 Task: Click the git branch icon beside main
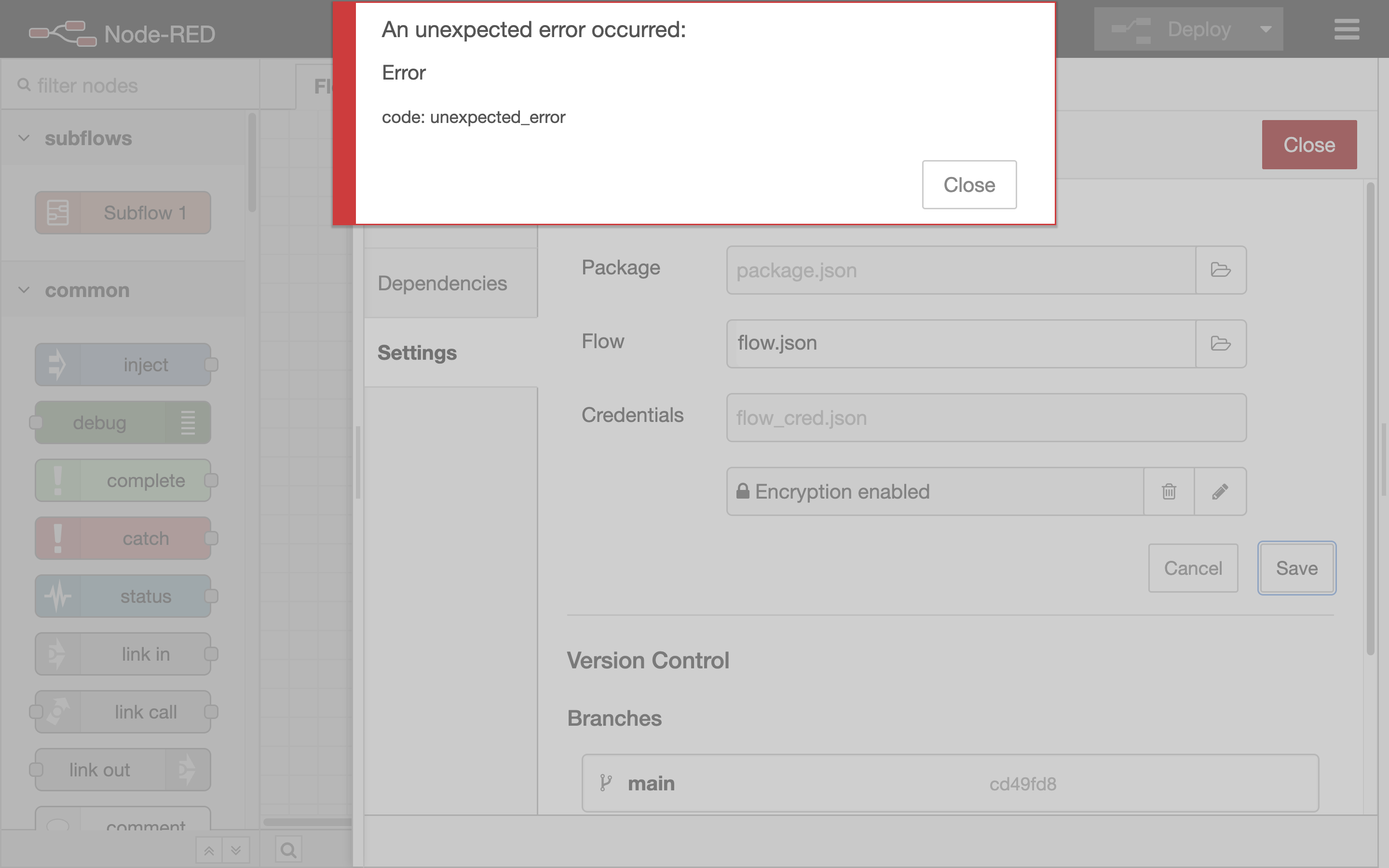pyautogui.click(x=605, y=783)
